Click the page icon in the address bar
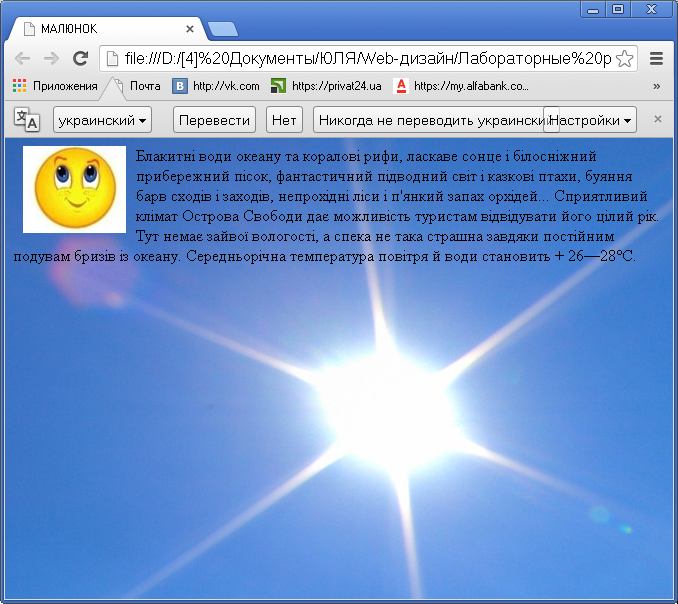678x604 pixels. (x=112, y=58)
